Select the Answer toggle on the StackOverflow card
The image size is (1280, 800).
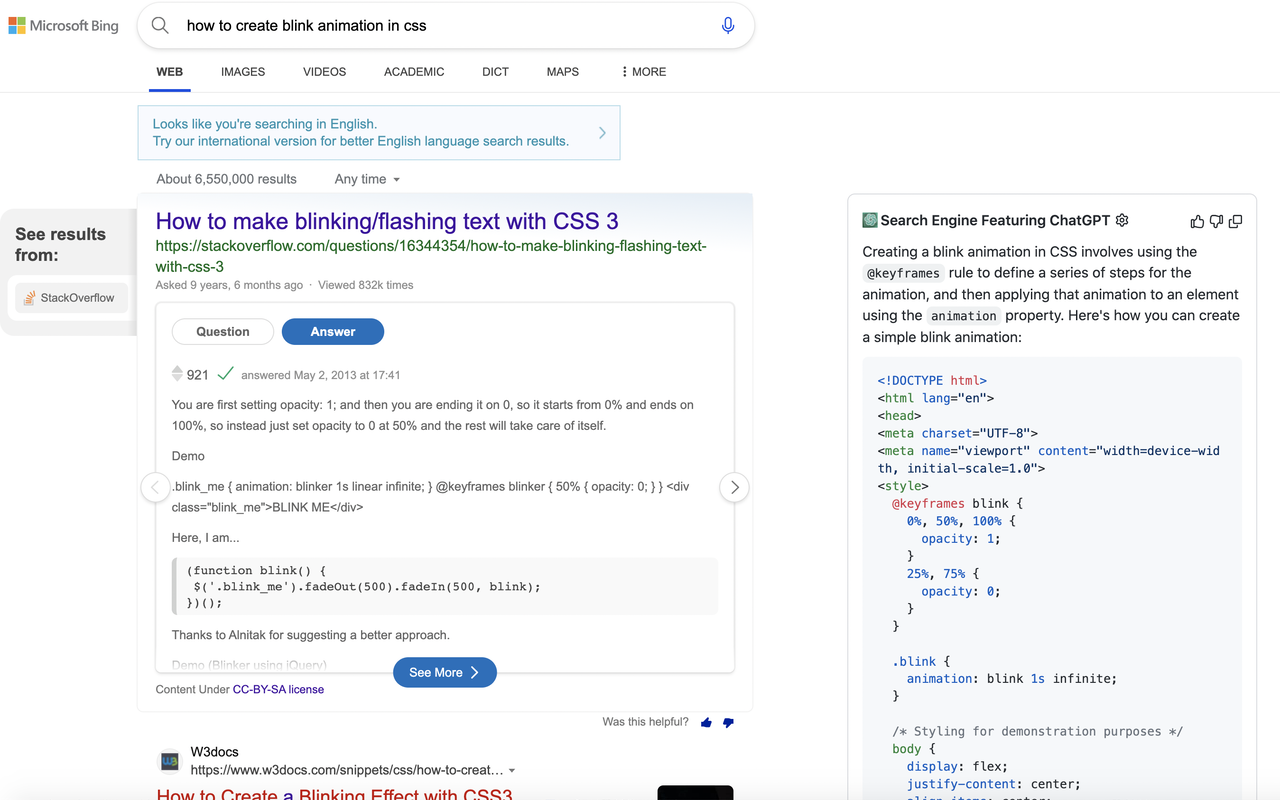click(332, 331)
